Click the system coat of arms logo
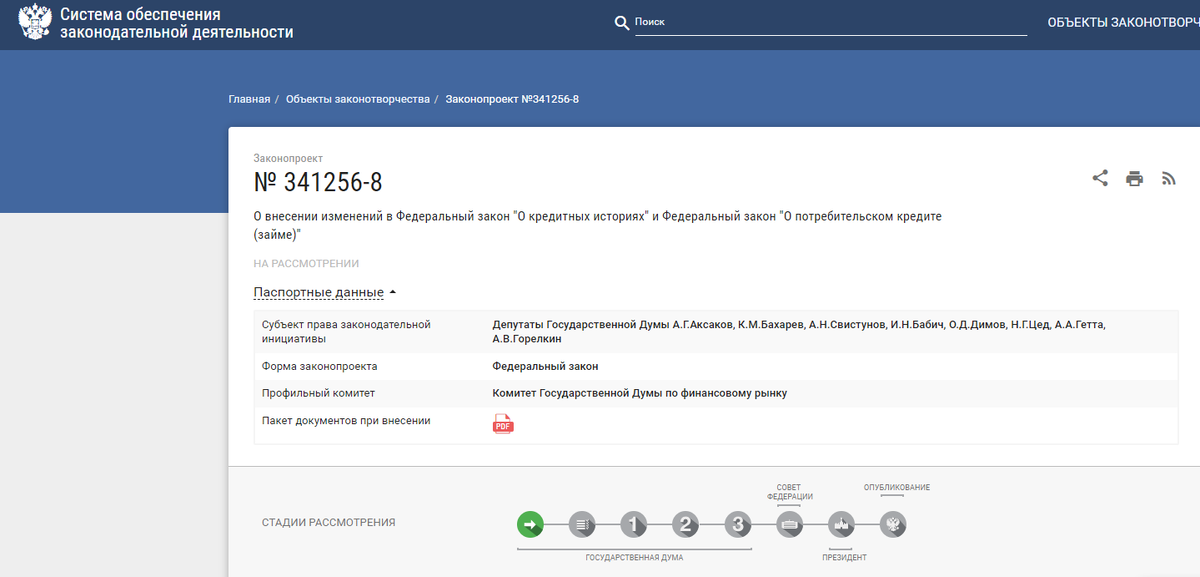This screenshot has height=577, width=1200. 35,21
